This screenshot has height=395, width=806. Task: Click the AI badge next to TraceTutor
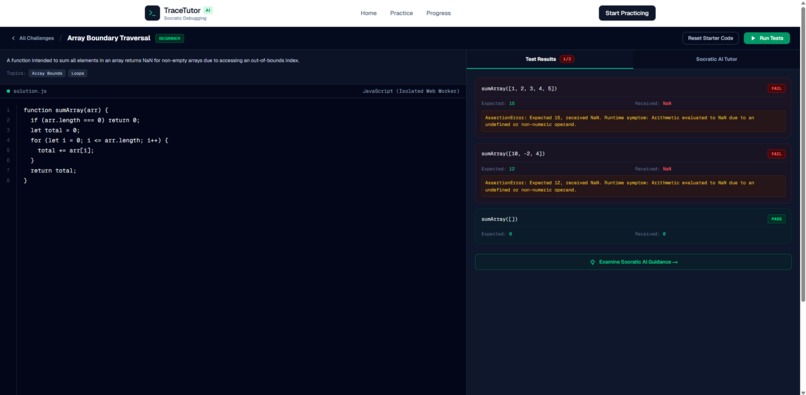click(x=208, y=10)
